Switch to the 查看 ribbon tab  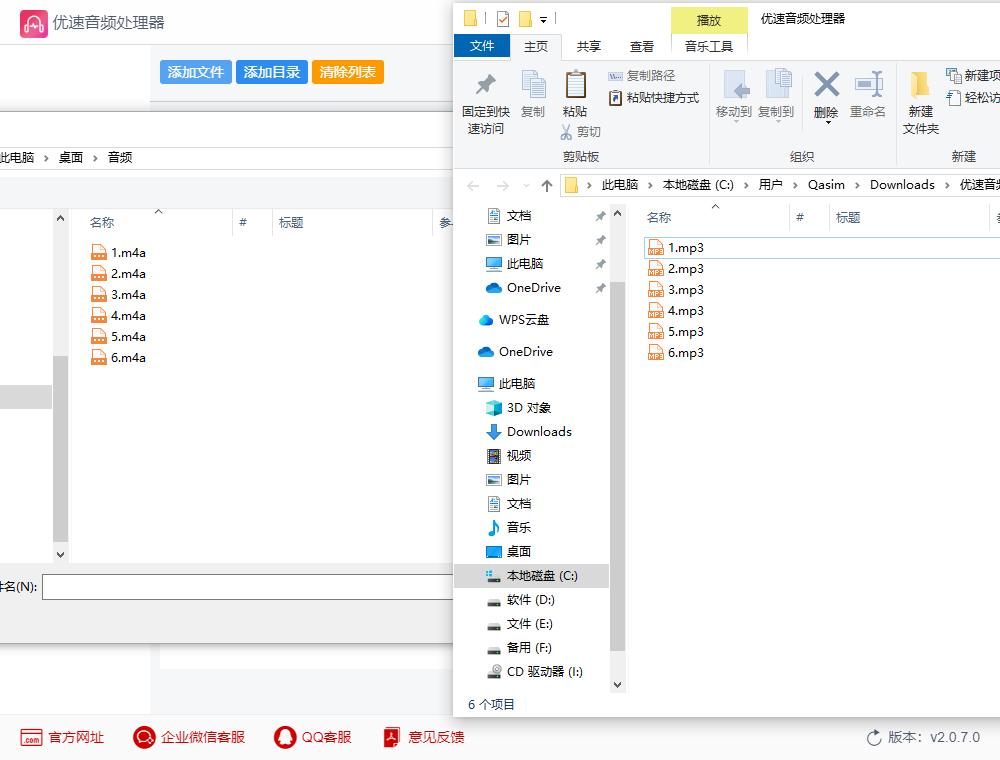tap(641, 45)
